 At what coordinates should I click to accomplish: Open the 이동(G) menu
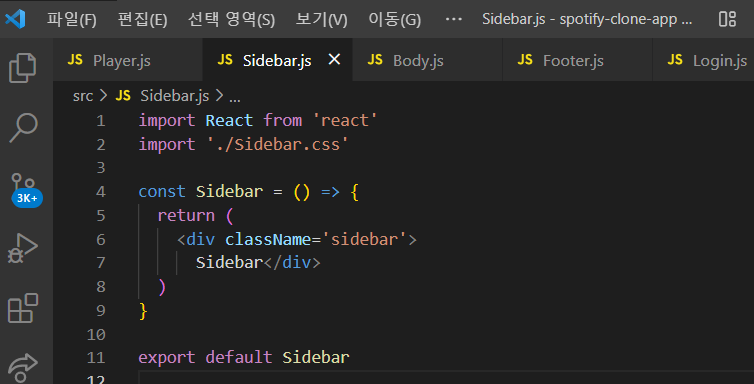(x=394, y=20)
